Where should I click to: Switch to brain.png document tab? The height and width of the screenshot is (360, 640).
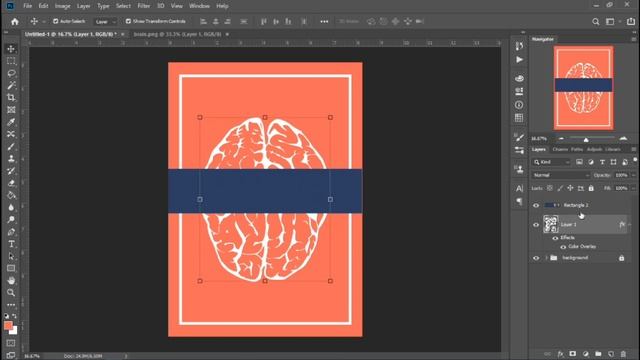click(177, 34)
